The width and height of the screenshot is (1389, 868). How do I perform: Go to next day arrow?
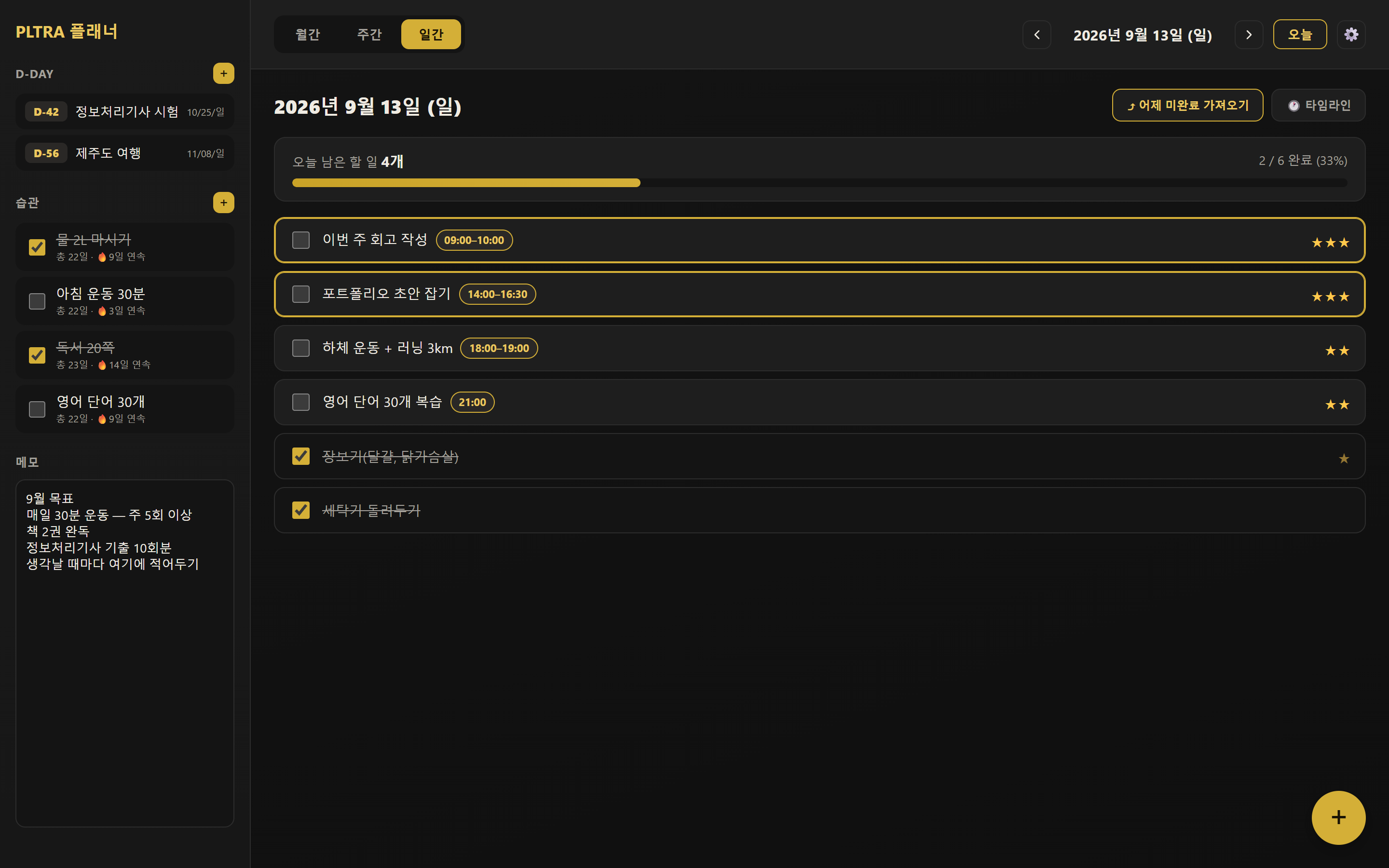click(1249, 34)
